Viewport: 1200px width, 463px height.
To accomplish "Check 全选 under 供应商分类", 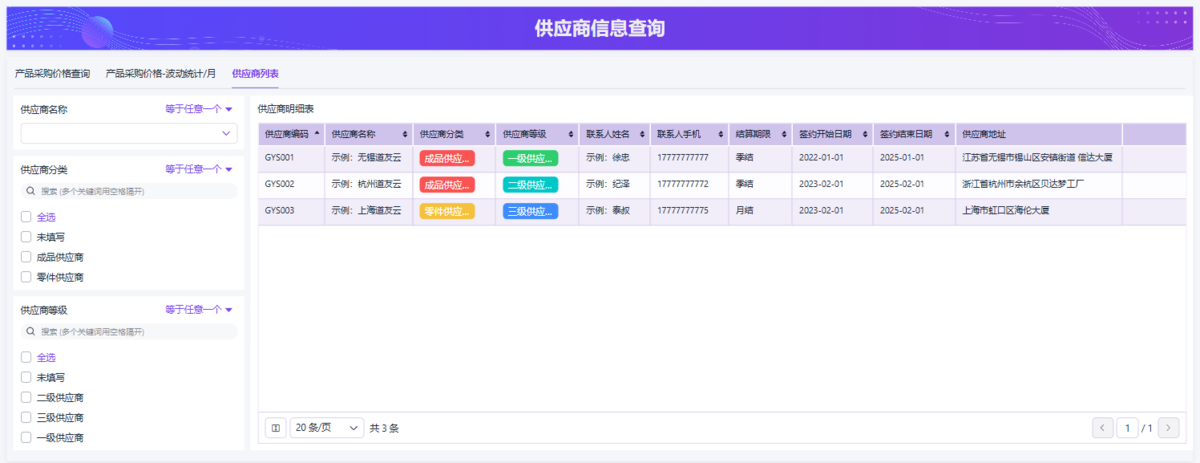I will (x=26, y=217).
